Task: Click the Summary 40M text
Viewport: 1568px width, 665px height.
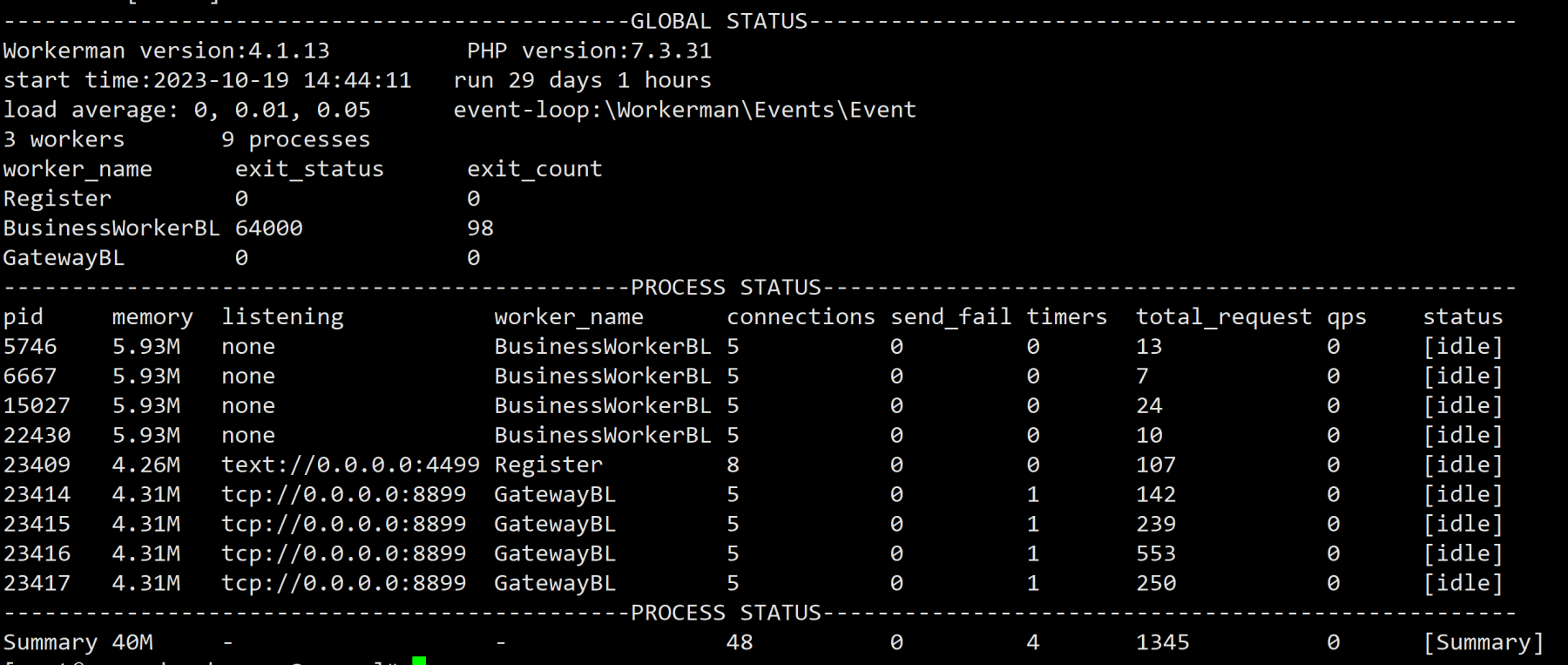Action: [x=78, y=643]
